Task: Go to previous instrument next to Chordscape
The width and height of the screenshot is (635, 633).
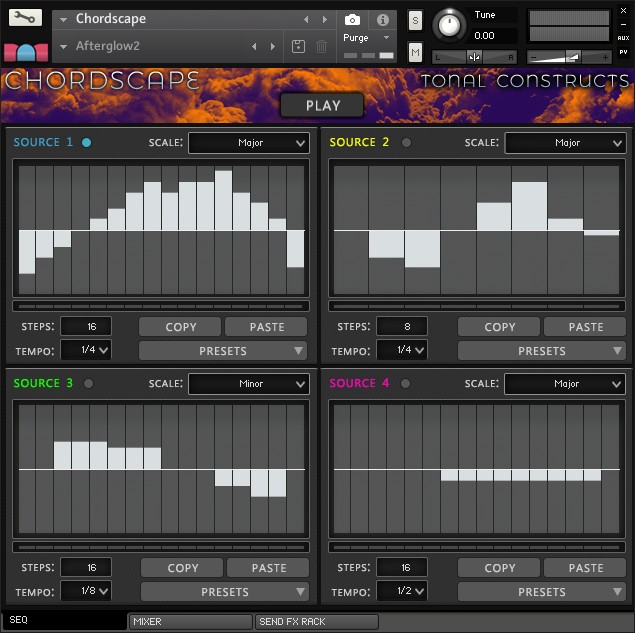Action: (306, 19)
